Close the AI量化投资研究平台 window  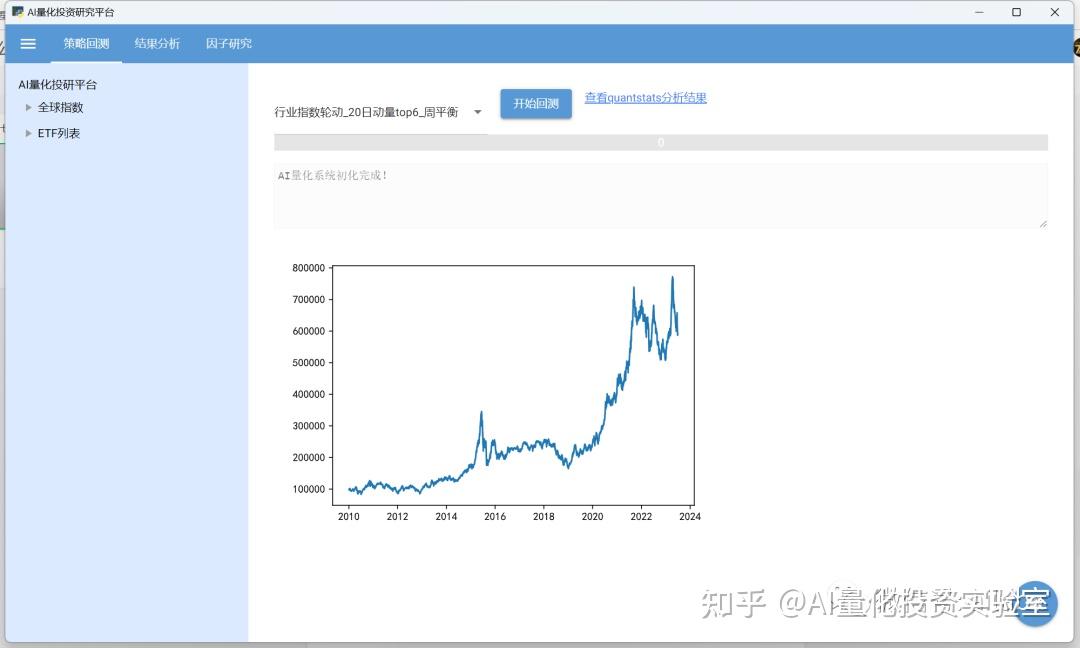[1055, 12]
